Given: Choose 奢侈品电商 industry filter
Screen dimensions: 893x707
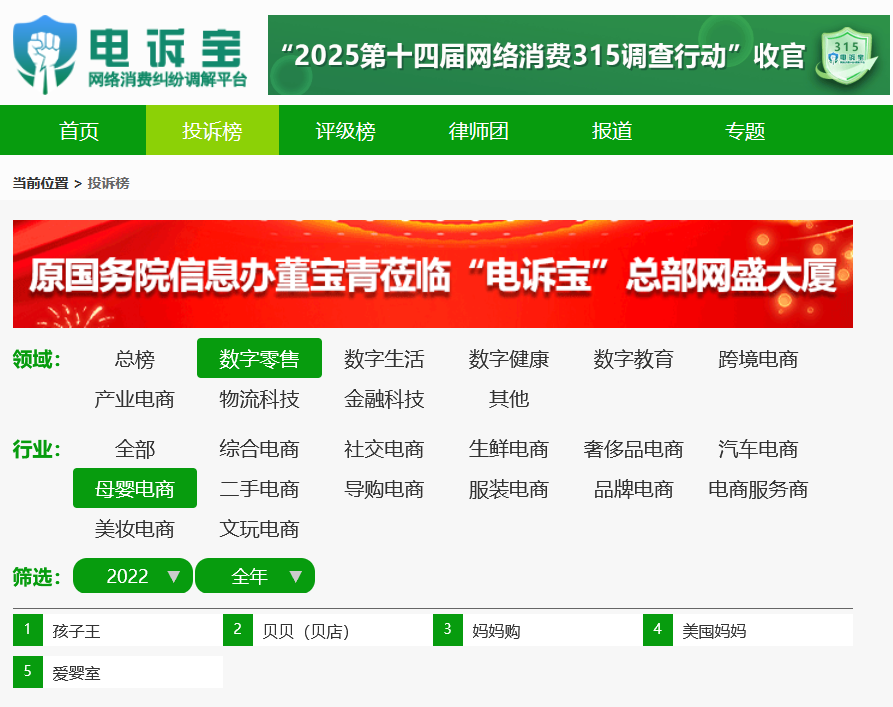Looking at the screenshot, I should pyautogui.click(x=633, y=449).
